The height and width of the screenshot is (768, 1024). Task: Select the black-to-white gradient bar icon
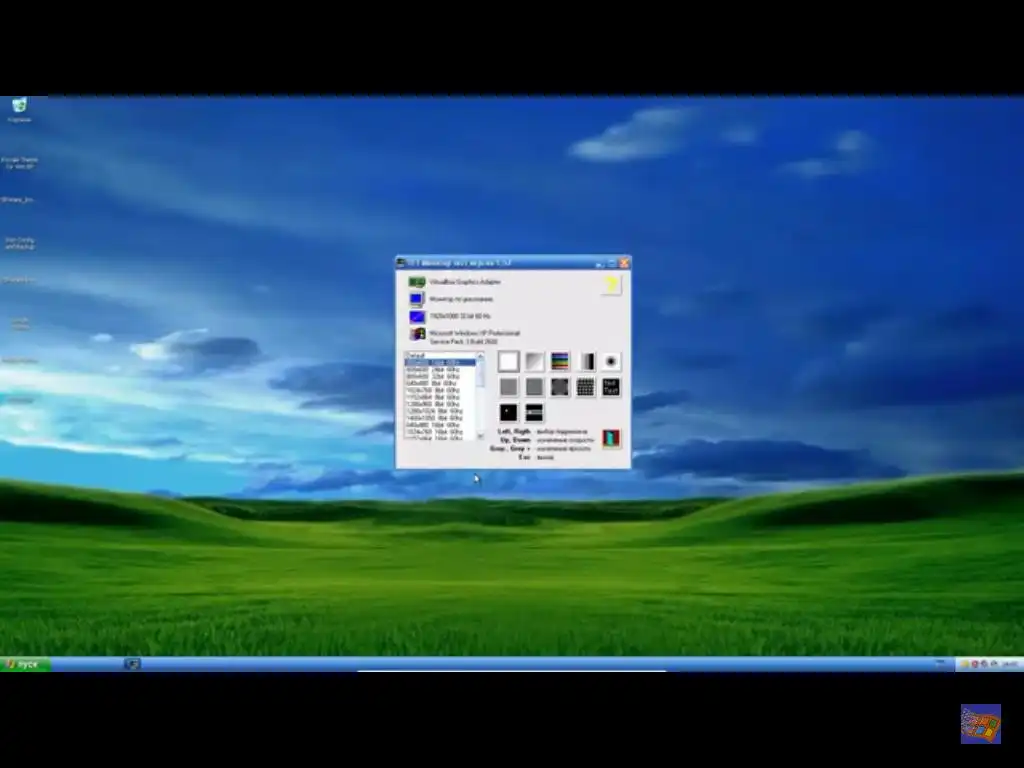586,361
